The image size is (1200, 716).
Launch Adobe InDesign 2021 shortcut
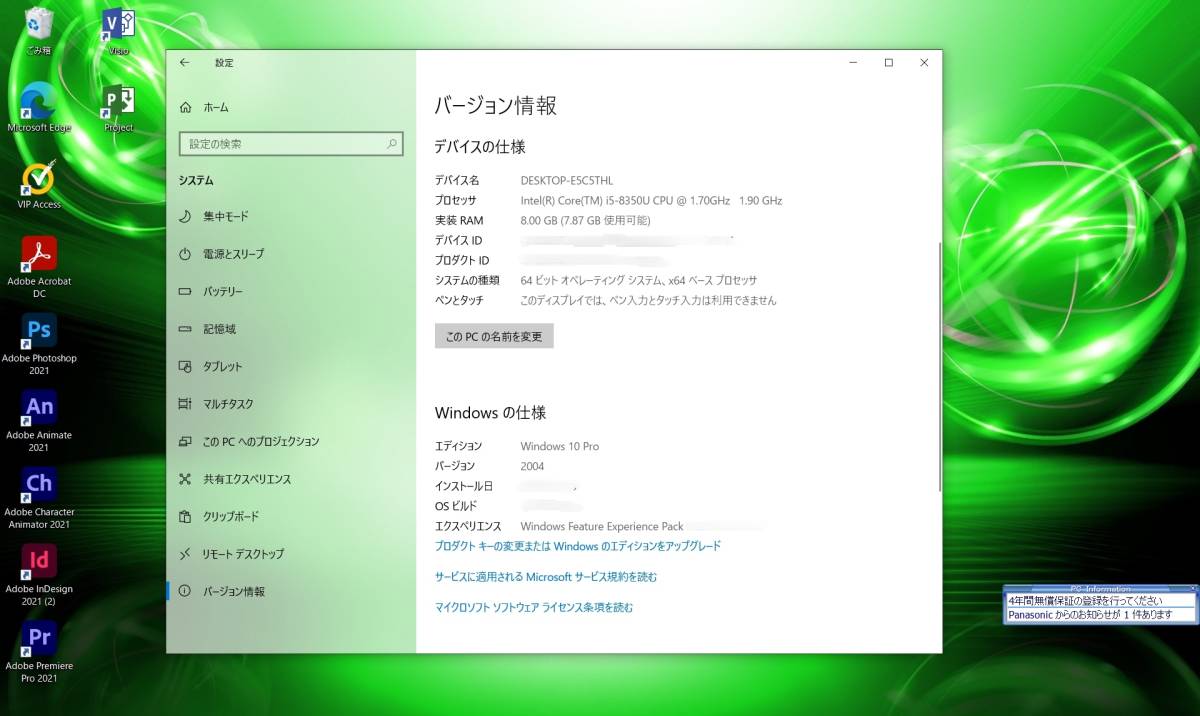click(39, 575)
